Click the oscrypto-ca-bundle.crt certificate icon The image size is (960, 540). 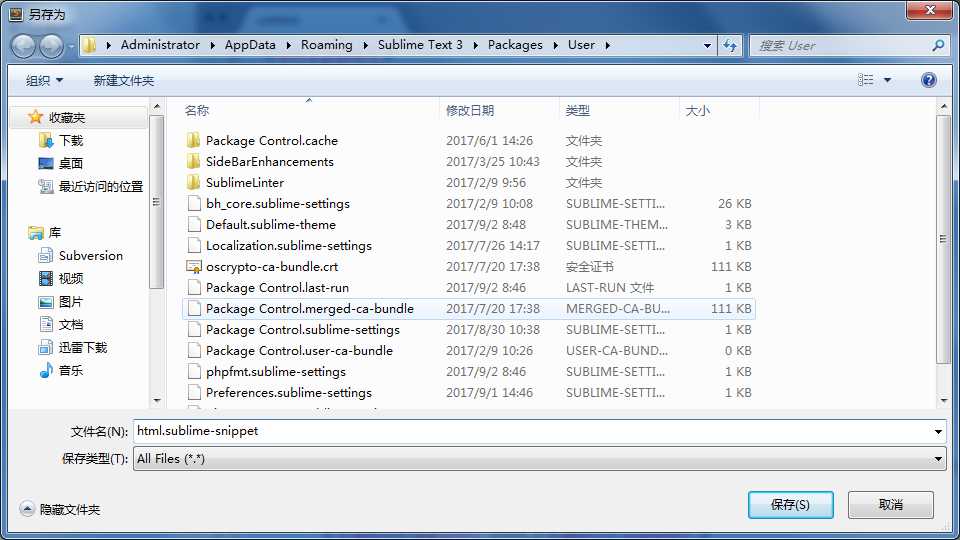coord(193,267)
